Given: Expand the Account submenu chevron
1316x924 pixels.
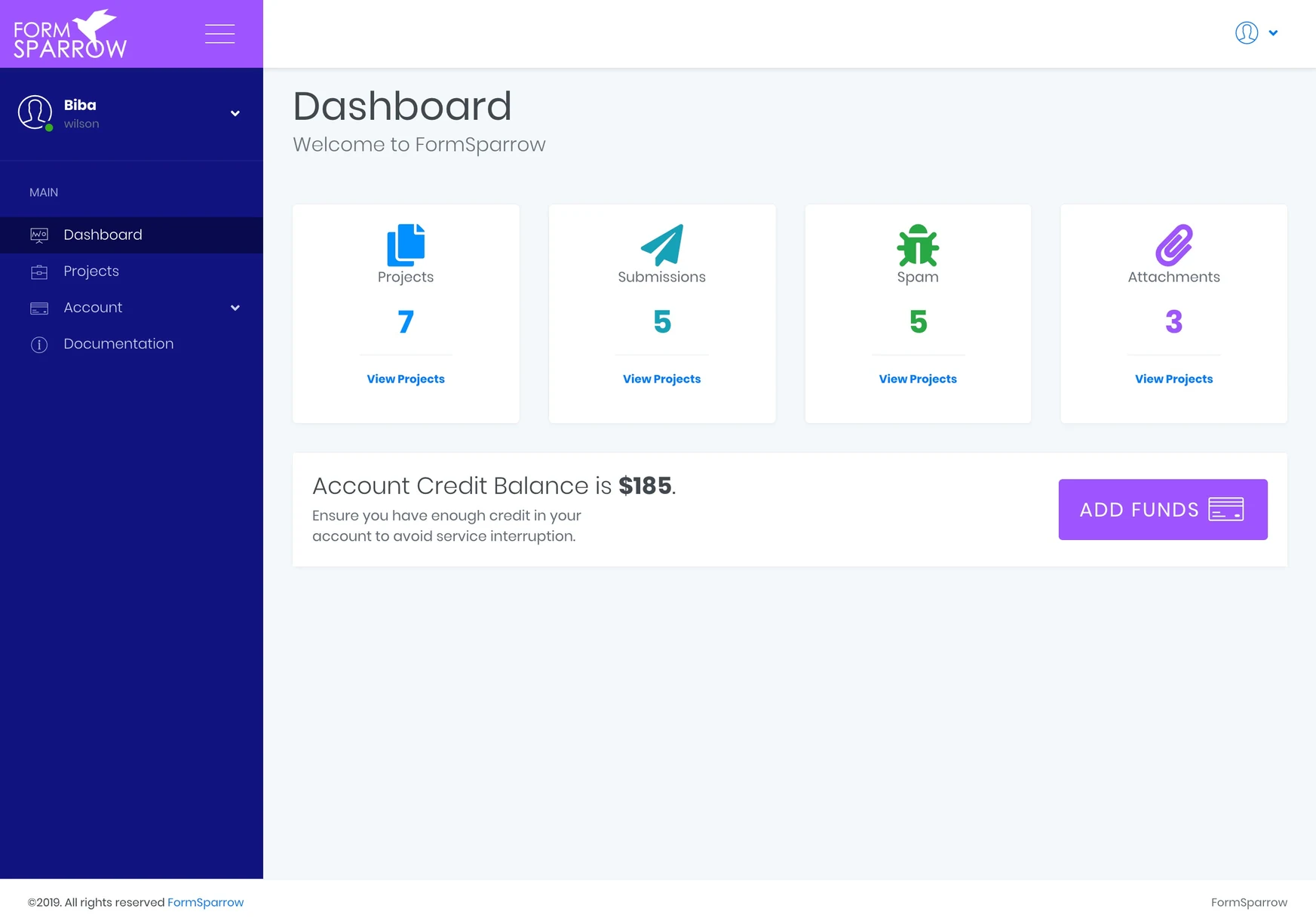Looking at the screenshot, I should tap(235, 308).
